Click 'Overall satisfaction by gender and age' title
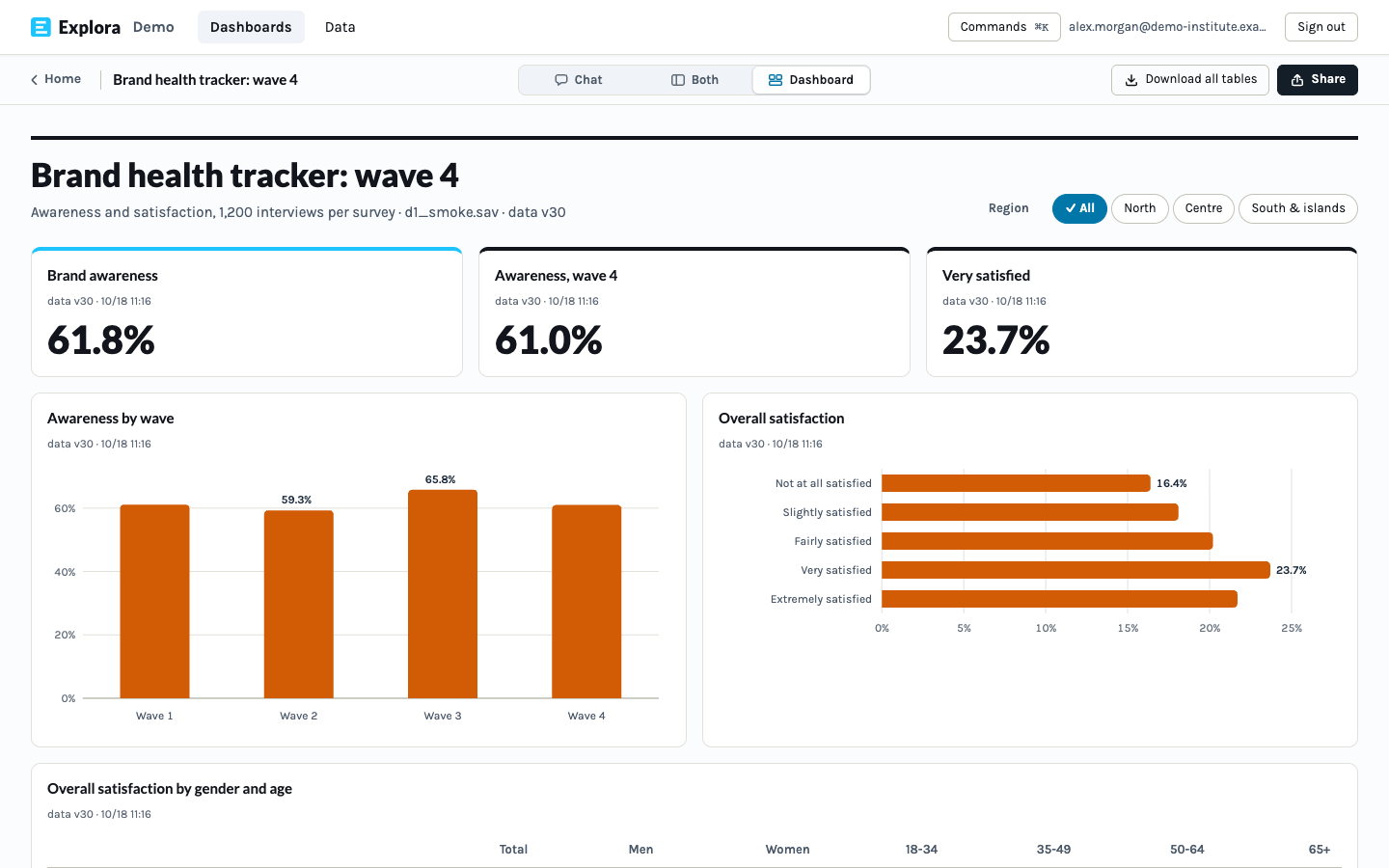Screen dimensions: 1389x868 [x=170, y=789]
